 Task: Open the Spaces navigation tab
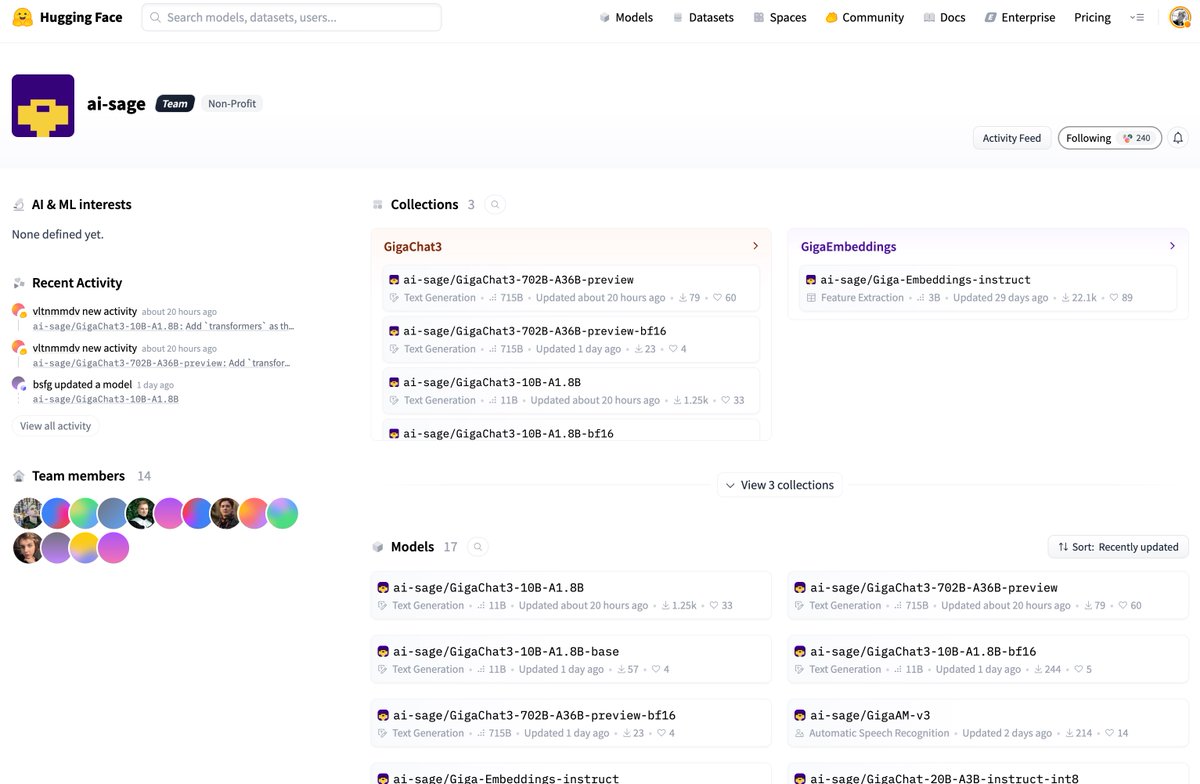point(780,17)
